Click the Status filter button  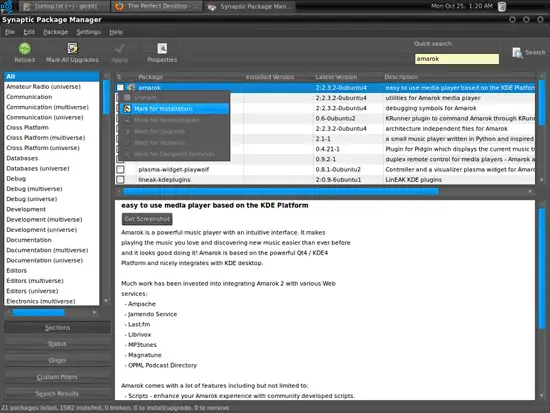57,344
